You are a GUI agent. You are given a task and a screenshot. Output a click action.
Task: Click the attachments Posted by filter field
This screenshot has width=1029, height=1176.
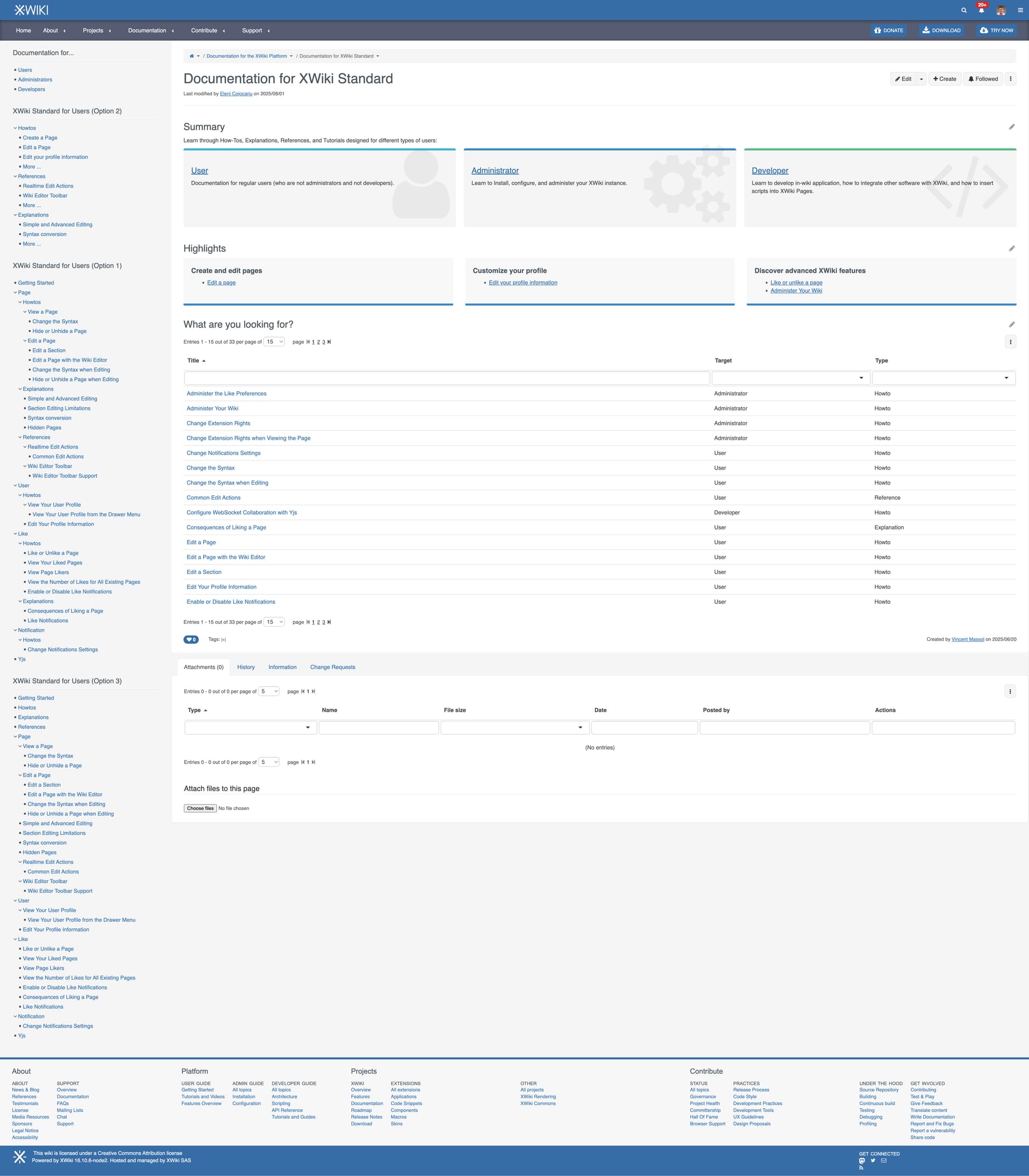(x=785, y=727)
